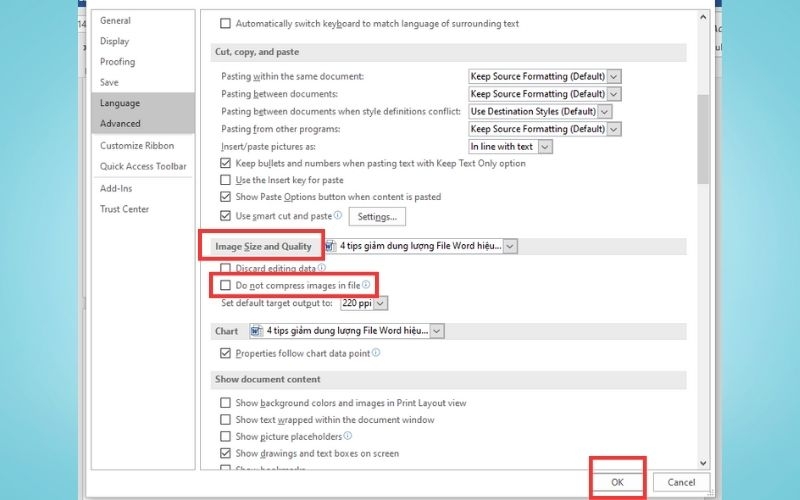The height and width of the screenshot is (500, 800).
Task: Toggle Properties follow chart data point
Action: [225, 353]
